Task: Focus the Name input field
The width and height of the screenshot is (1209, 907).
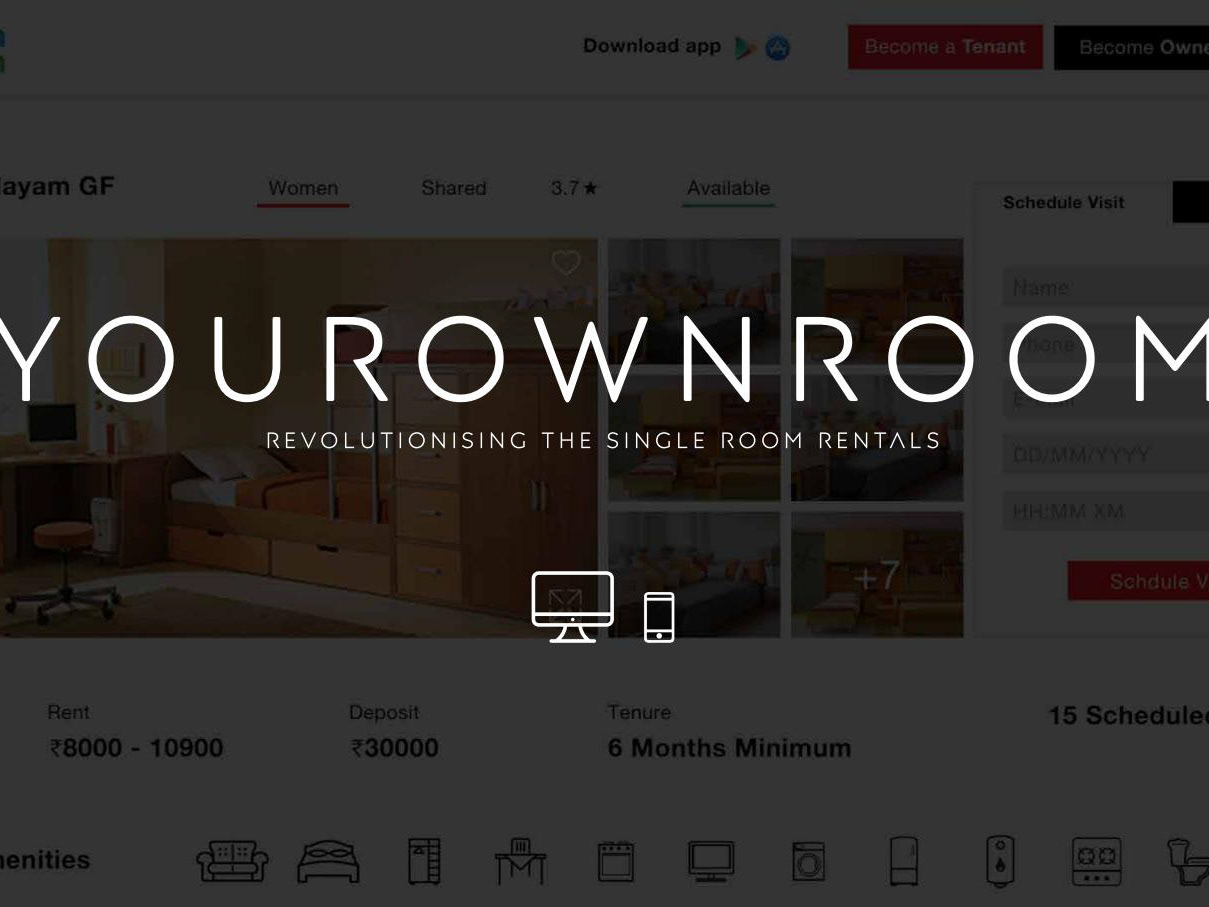Action: (x=1105, y=288)
